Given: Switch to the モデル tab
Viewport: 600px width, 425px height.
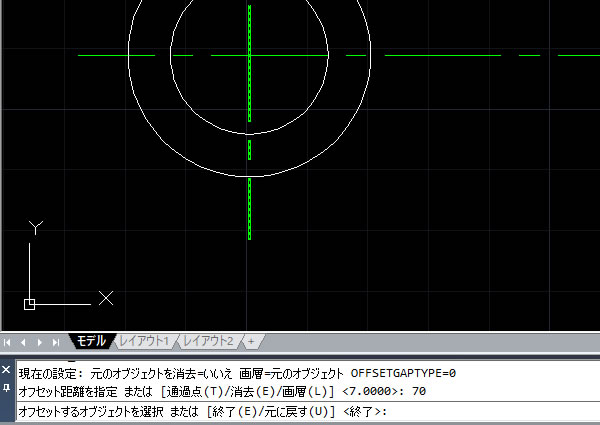Looking at the screenshot, I should tap(91, 341).
